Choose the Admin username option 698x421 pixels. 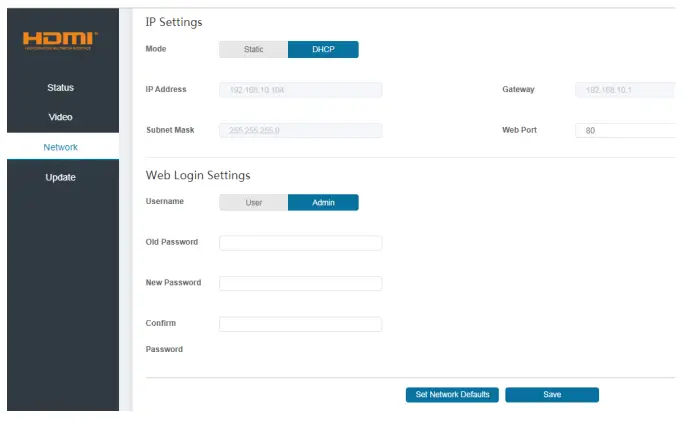pyautogui.click(x=323, y=202)
